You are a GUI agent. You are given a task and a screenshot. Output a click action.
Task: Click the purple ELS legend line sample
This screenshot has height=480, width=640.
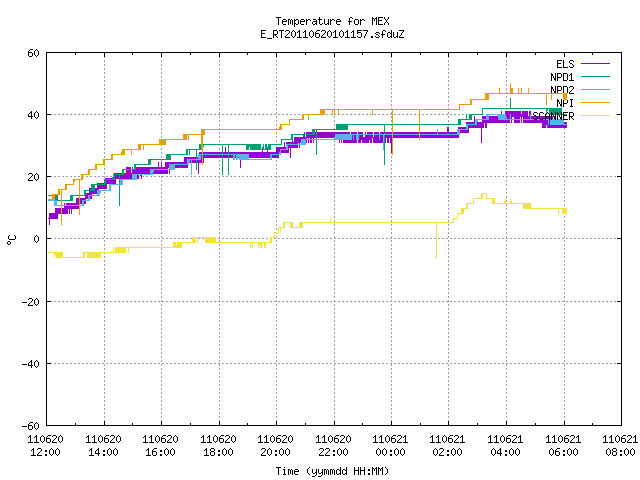[595, 64]
